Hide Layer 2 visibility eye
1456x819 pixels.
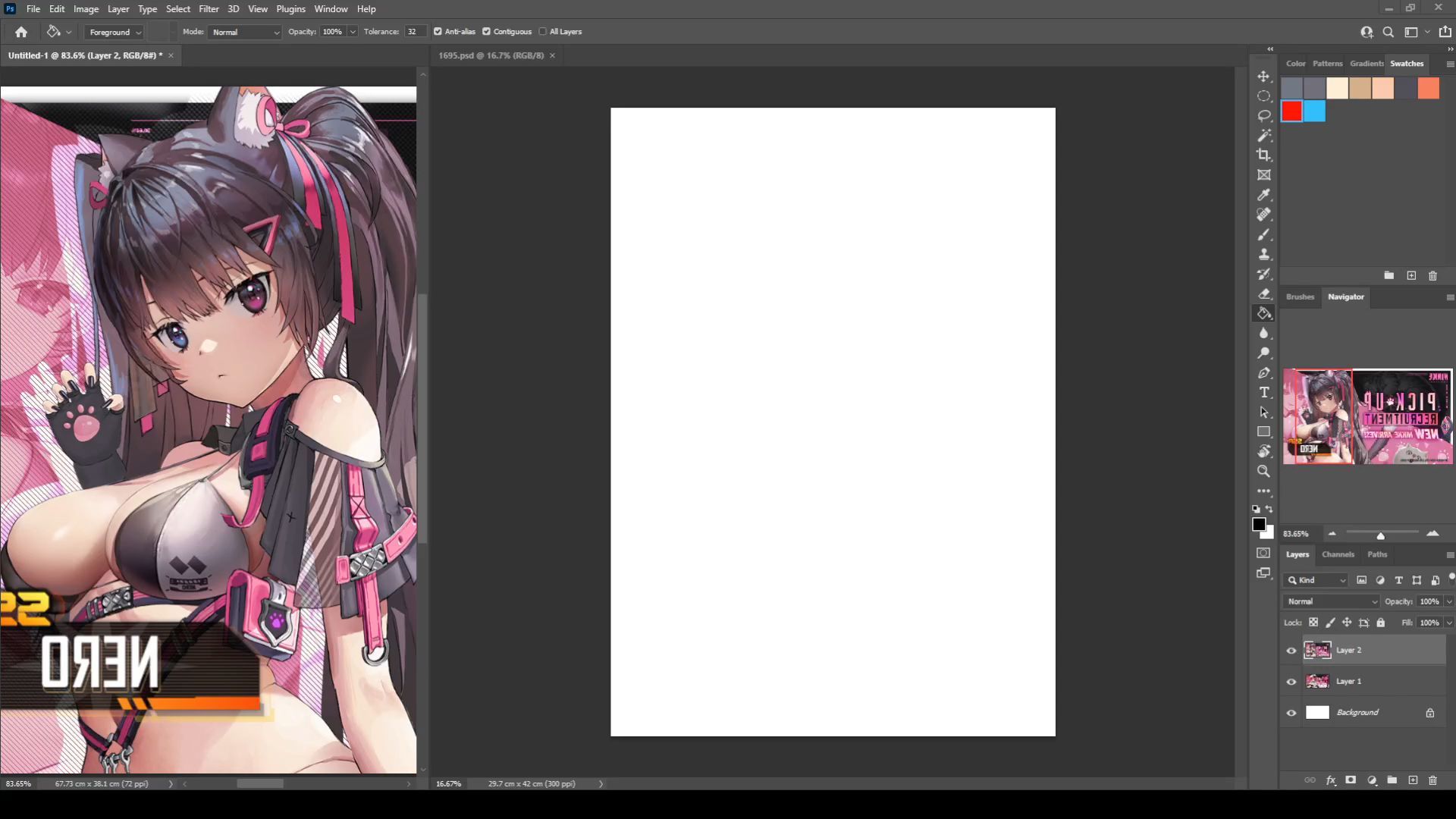click(1291, 651)
